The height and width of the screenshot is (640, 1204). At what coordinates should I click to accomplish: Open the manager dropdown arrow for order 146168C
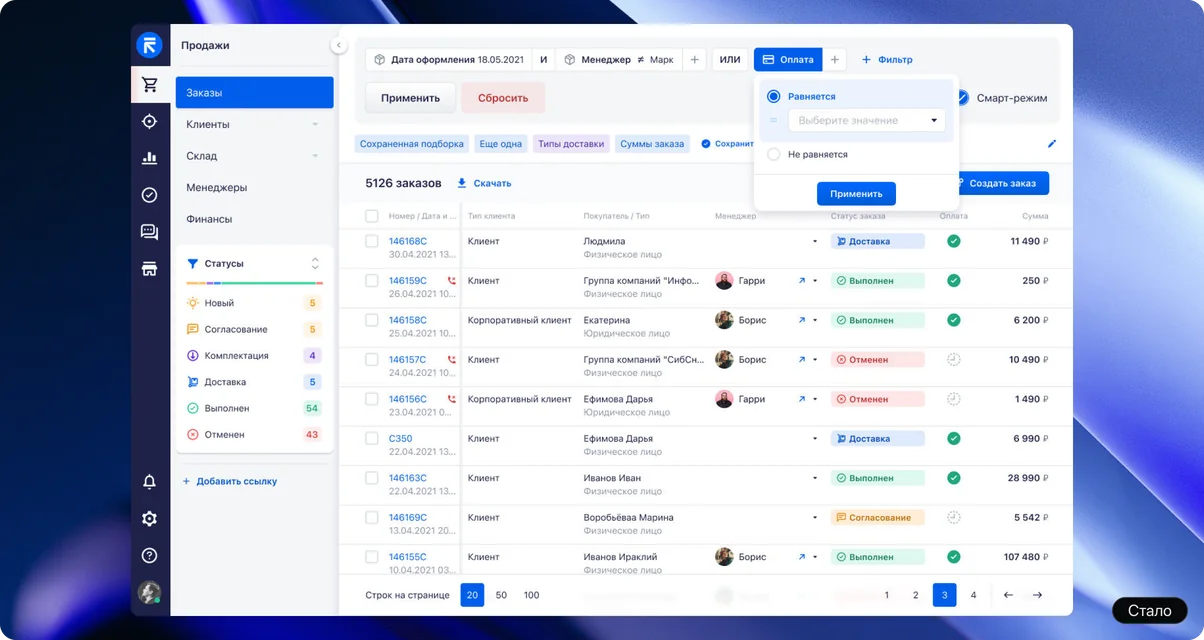815,241
